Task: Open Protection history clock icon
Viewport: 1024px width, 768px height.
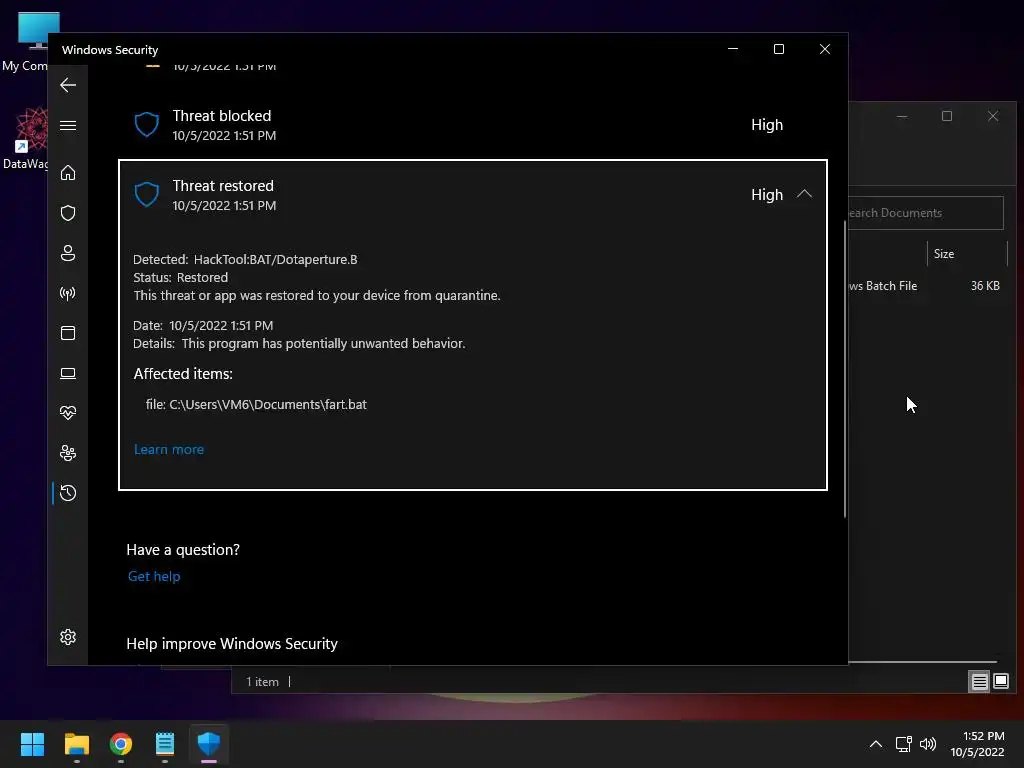Action: 68,493
